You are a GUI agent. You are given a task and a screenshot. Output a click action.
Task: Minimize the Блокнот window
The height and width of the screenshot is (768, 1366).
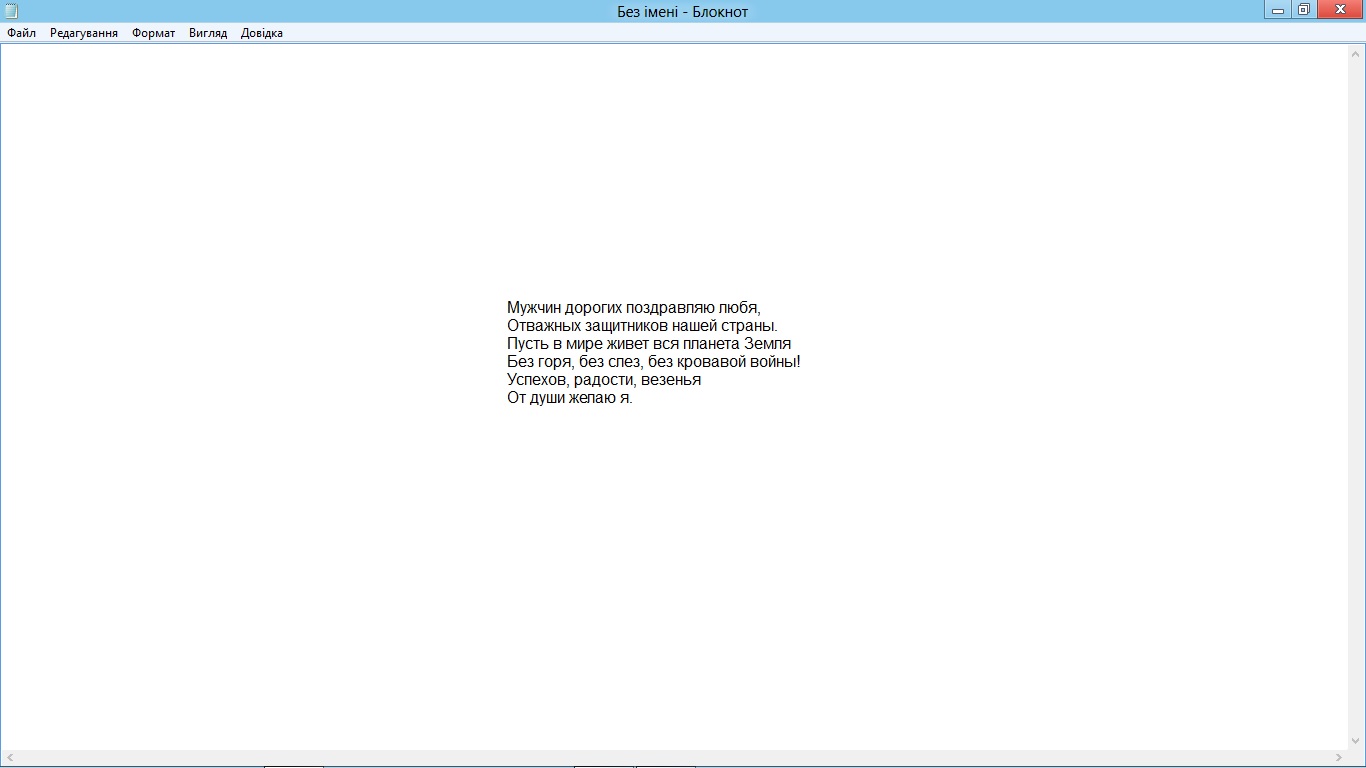[x=1278, y=10]
